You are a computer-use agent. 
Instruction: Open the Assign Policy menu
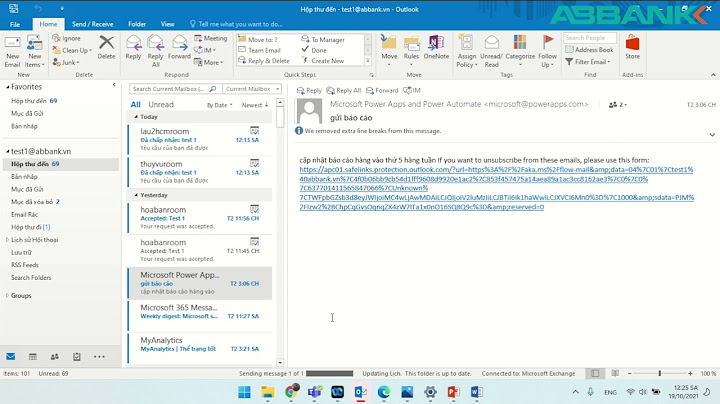pos(467,51)
